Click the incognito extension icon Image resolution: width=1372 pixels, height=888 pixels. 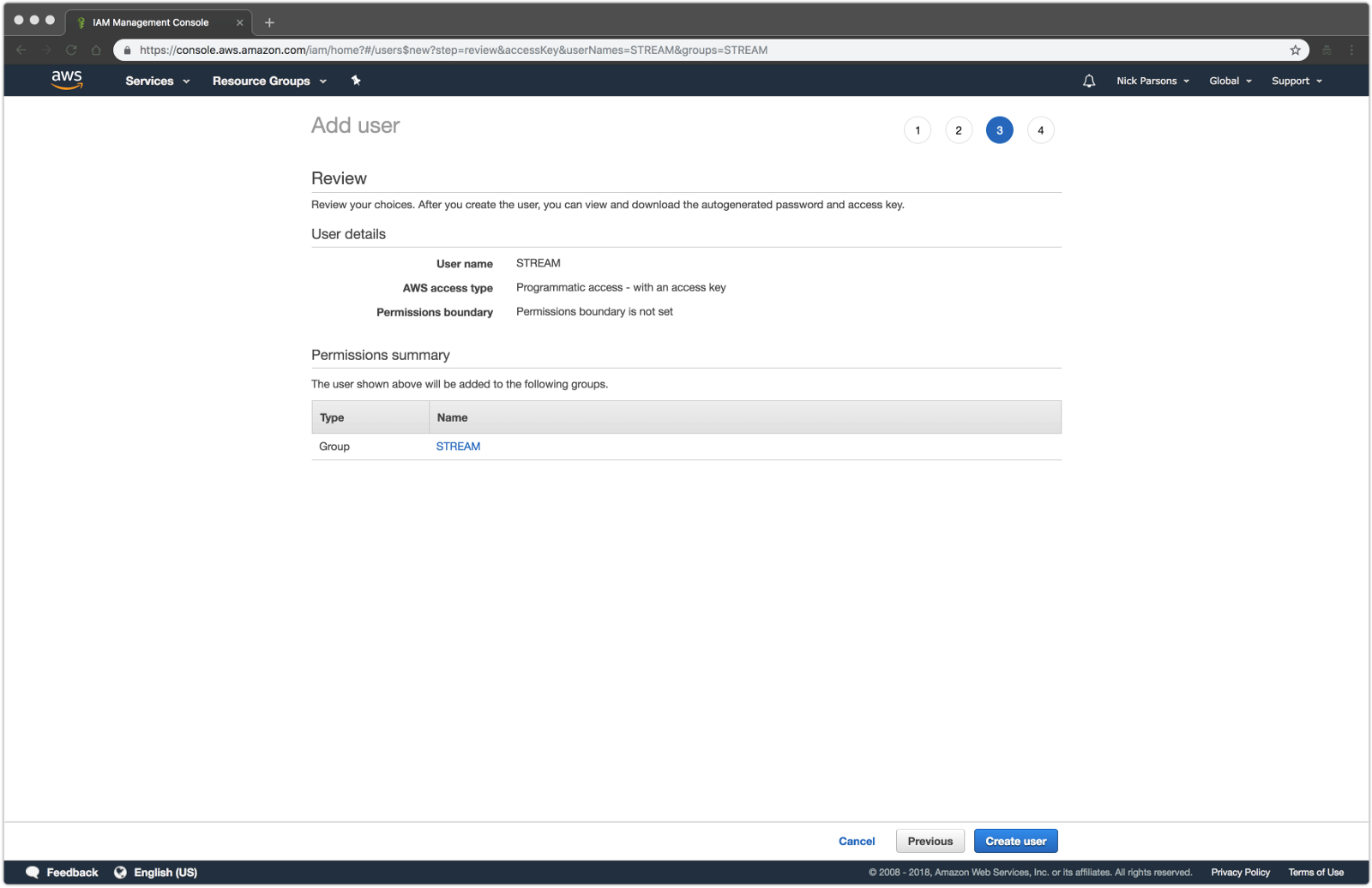point(1327,50)
